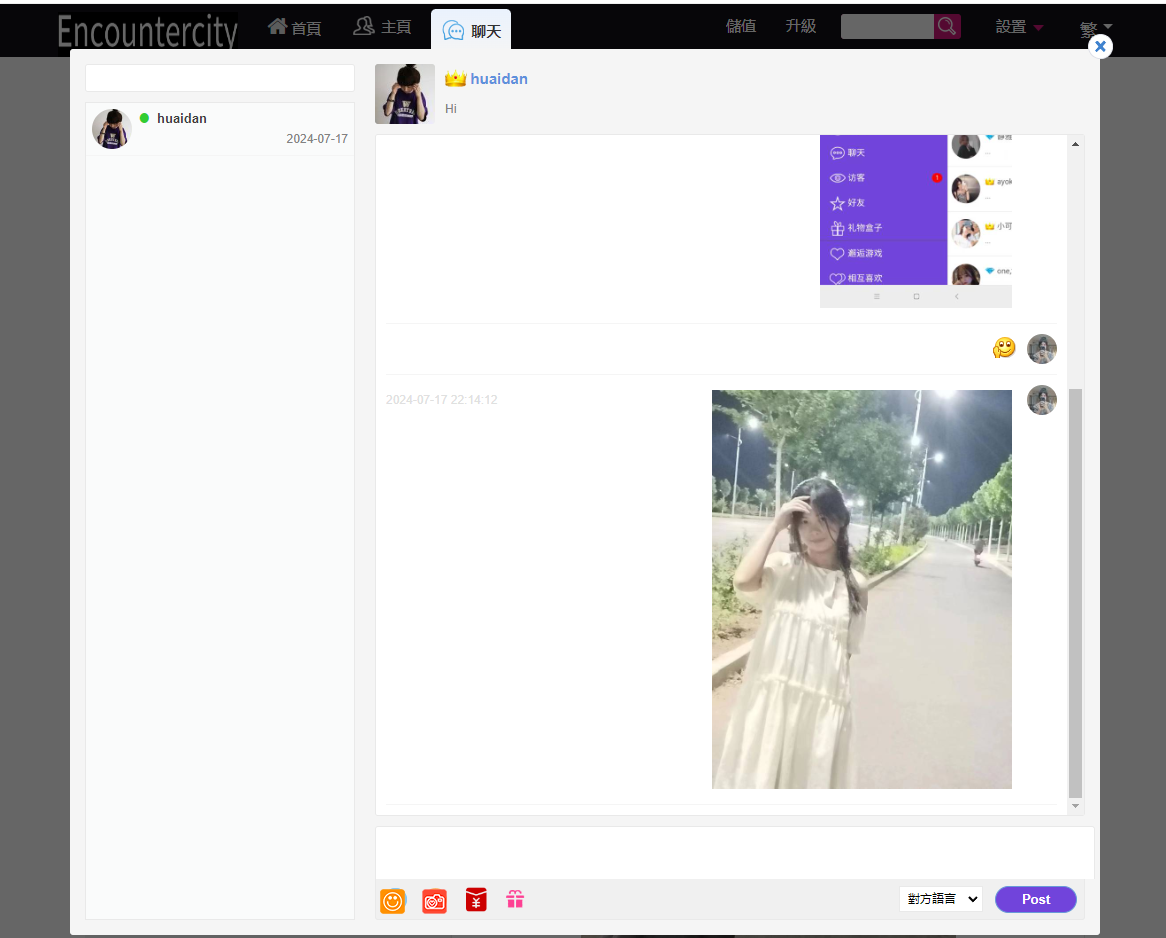This screenshot has height=938, width=1166.
Task: Click the 2024-07-17 22:14:12 timestamp
Action: (442, 399)
